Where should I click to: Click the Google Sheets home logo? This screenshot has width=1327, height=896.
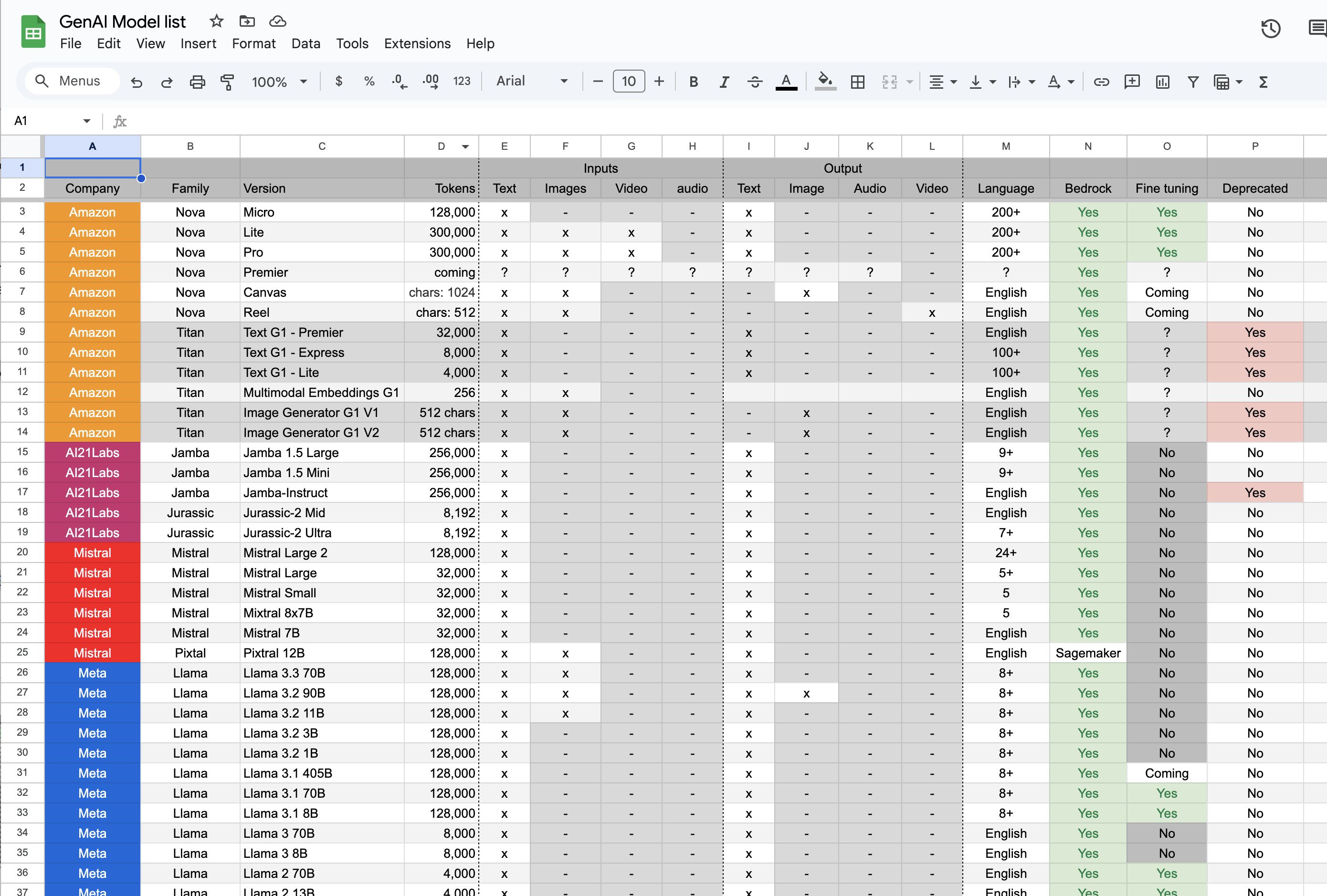click(33, 31)
